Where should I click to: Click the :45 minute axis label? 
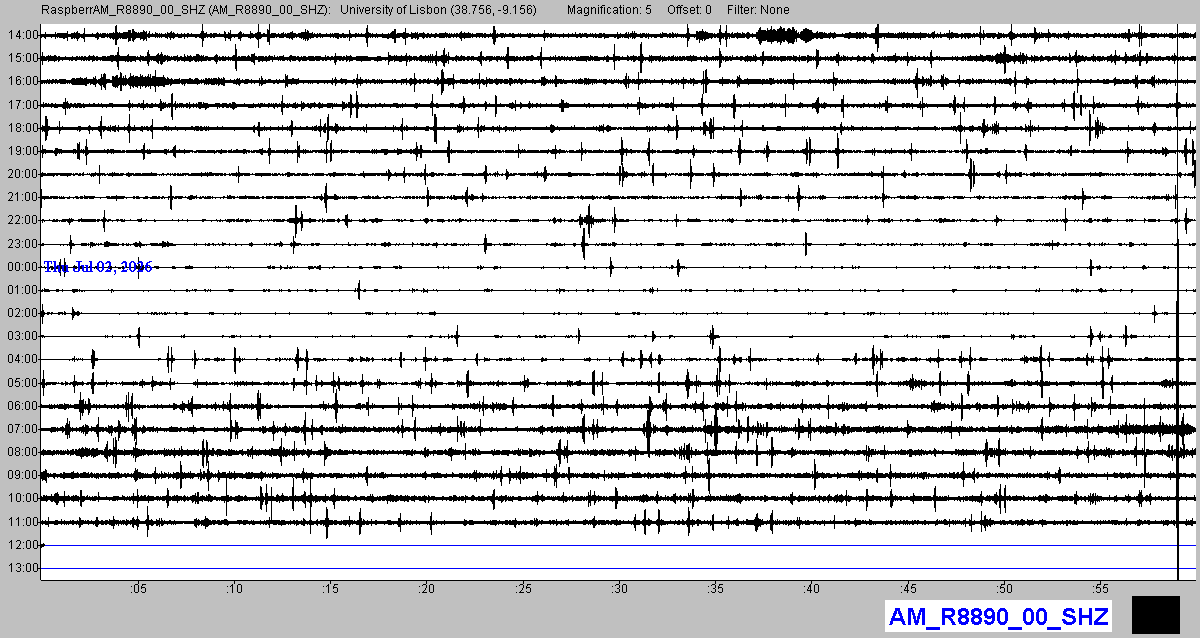pos(908,588)
